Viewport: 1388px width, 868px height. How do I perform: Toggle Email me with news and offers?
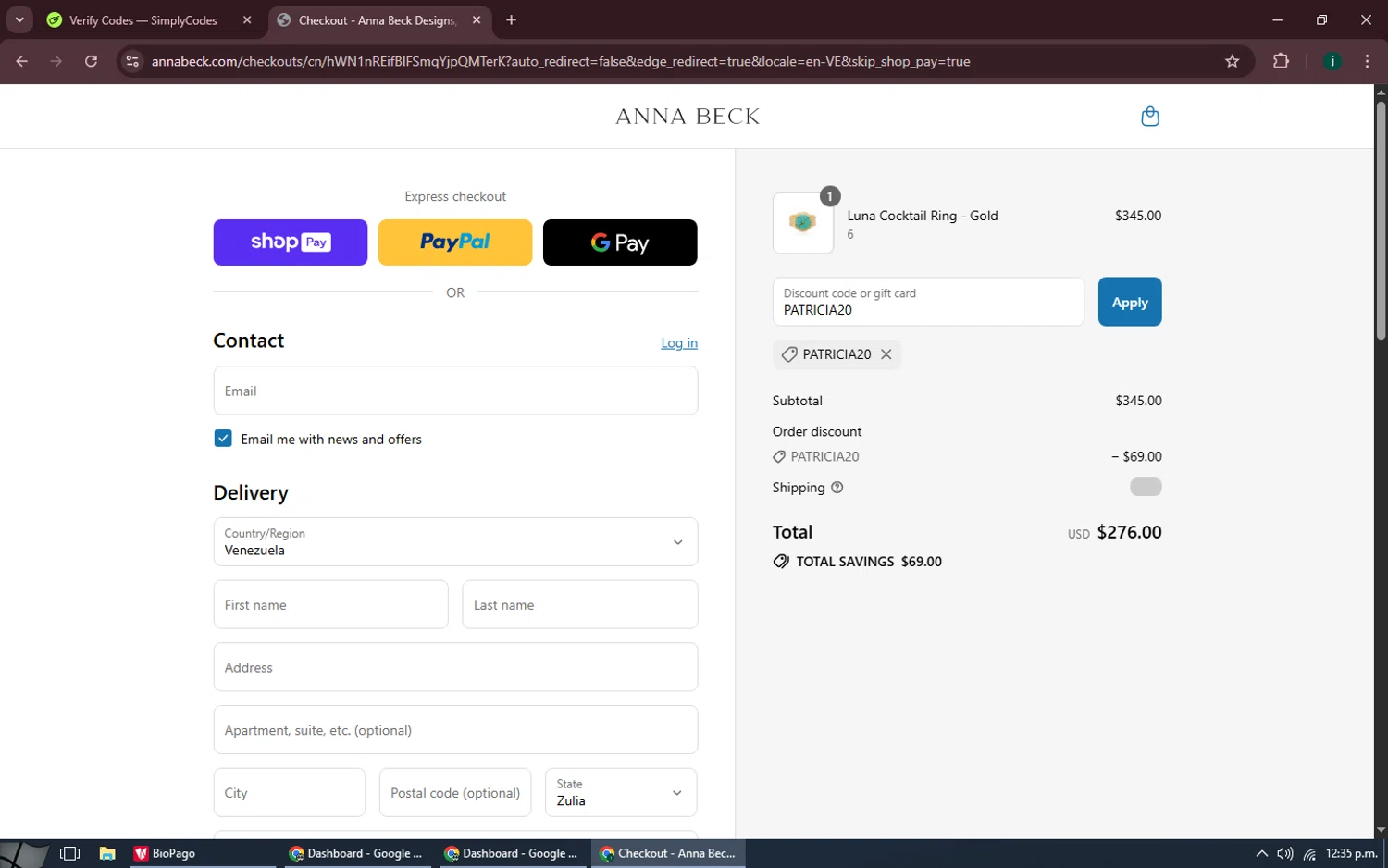click(x=223, y=439)
